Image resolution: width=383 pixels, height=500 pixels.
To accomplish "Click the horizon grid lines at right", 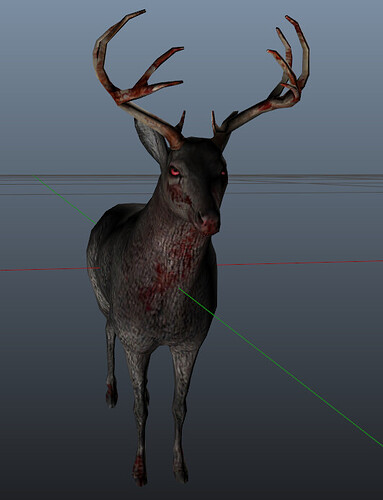I will (306, 183).
